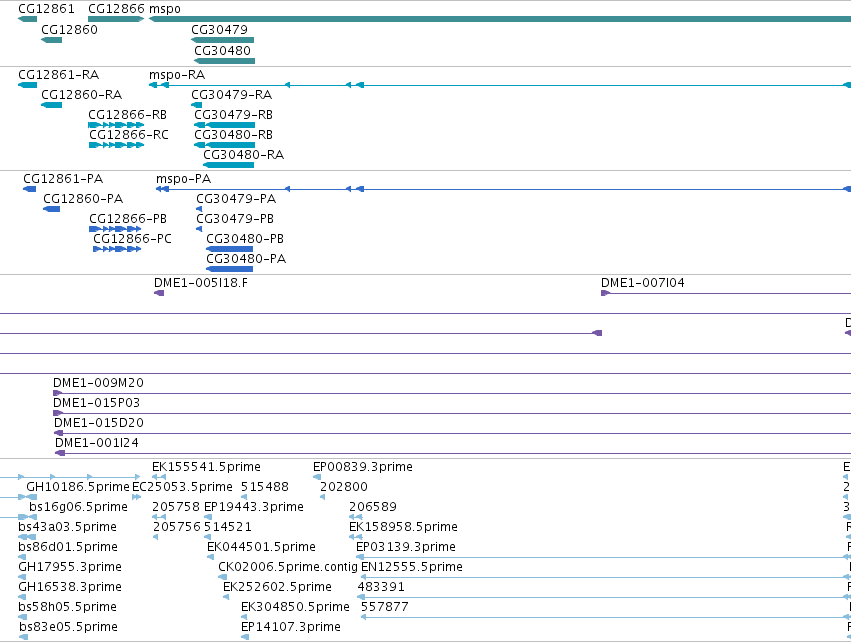The image size is (851, 642).
Task: Click the 515488 feature label
Action: pos(265,487)
